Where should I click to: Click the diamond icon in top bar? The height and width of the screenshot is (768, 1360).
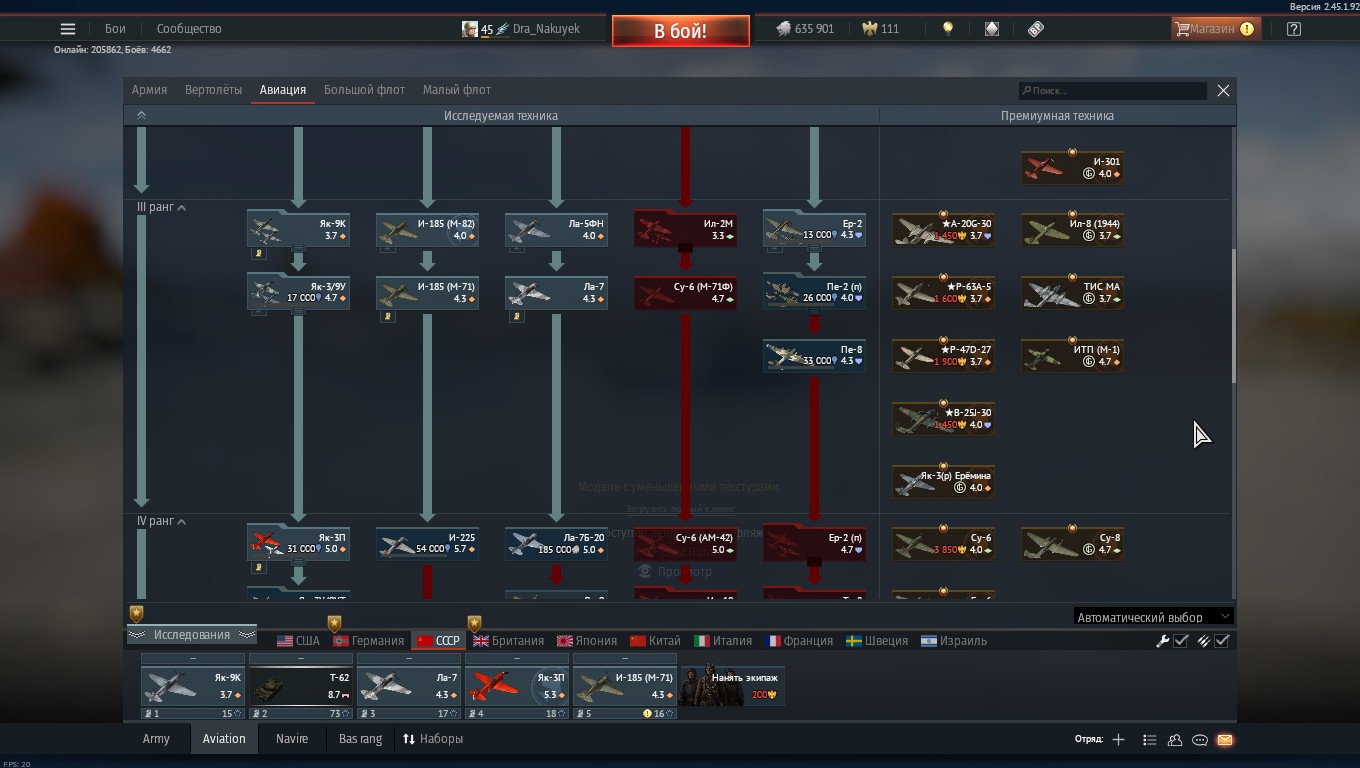pyautogui.click(x=991, y=29)
